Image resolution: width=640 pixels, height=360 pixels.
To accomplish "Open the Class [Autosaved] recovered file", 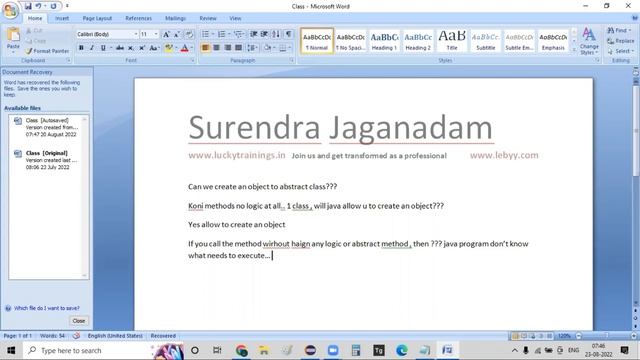I will [x=47, y=127].
